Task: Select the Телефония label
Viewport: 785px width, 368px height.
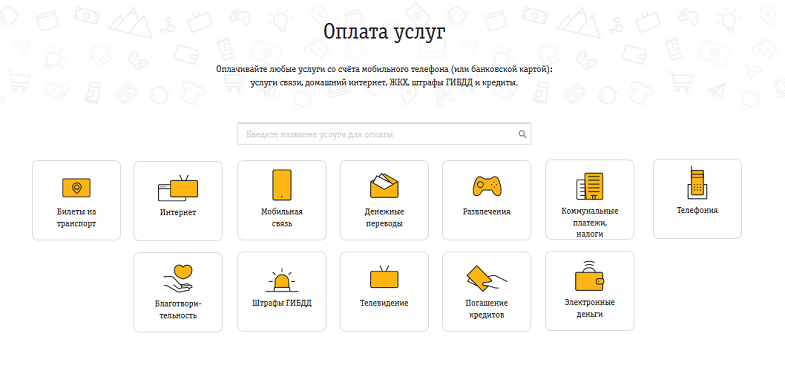Action: tap(697, 210)
